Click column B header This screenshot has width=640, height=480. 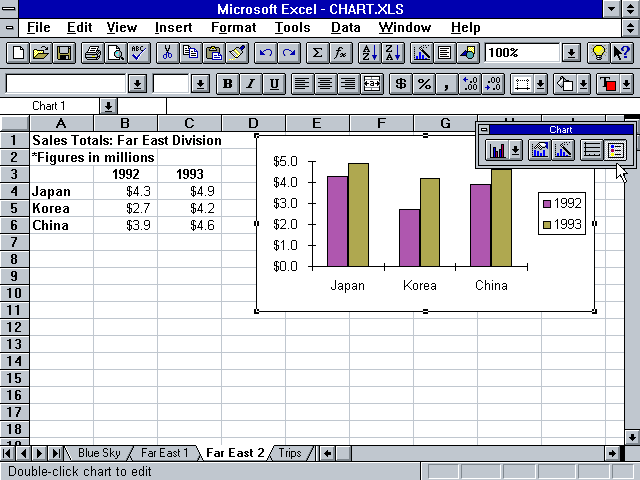click(x=125, y=123)
